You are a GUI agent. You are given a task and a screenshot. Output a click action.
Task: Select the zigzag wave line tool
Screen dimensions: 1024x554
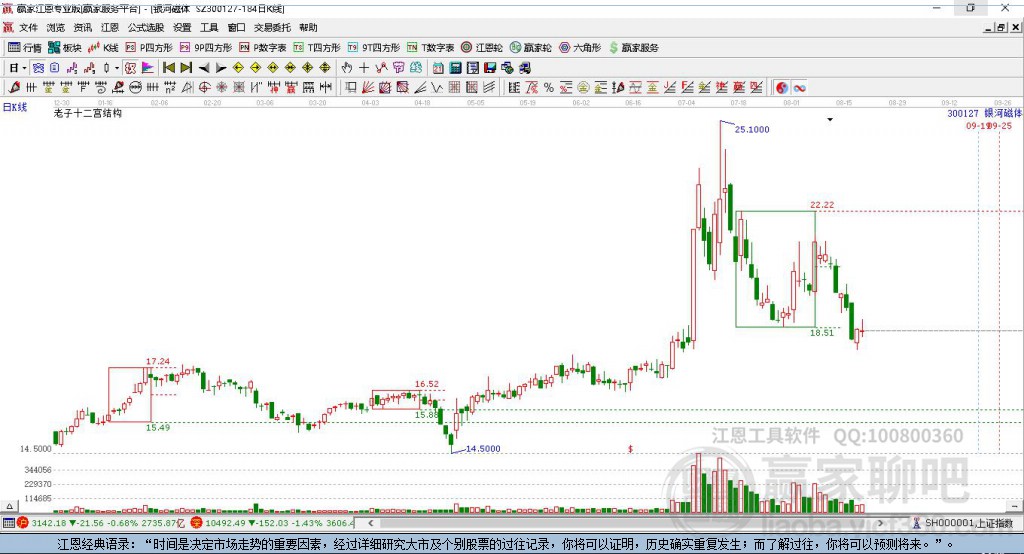tap(436, 88)
